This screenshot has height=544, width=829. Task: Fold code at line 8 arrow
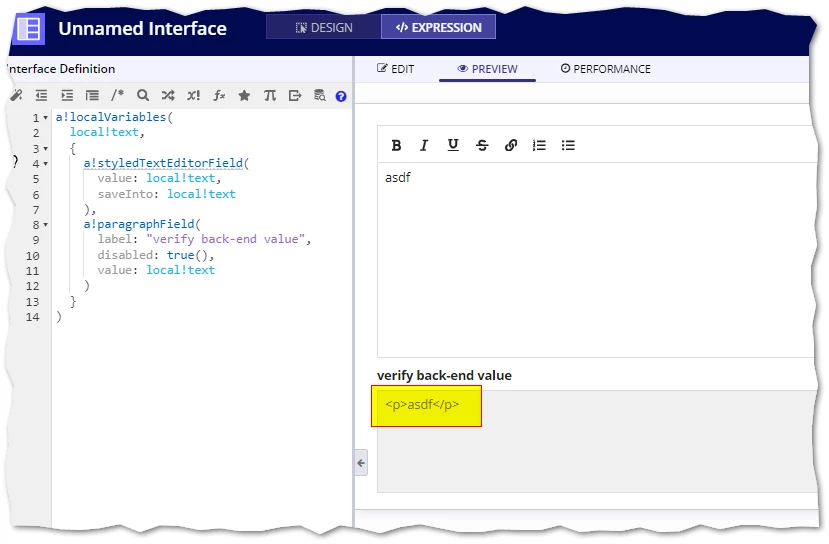(x=45, y=225)
